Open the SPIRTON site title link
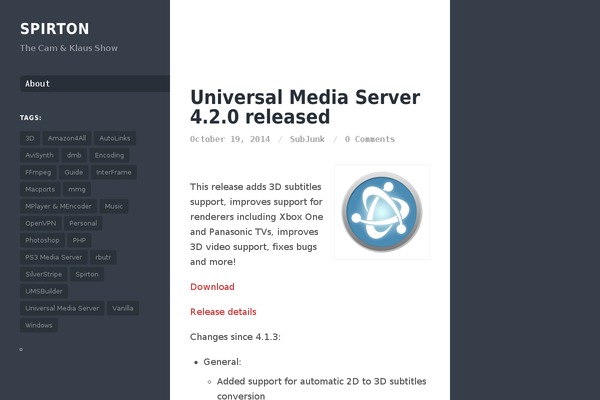The image size is (600, 400). [x=54, y=29]
